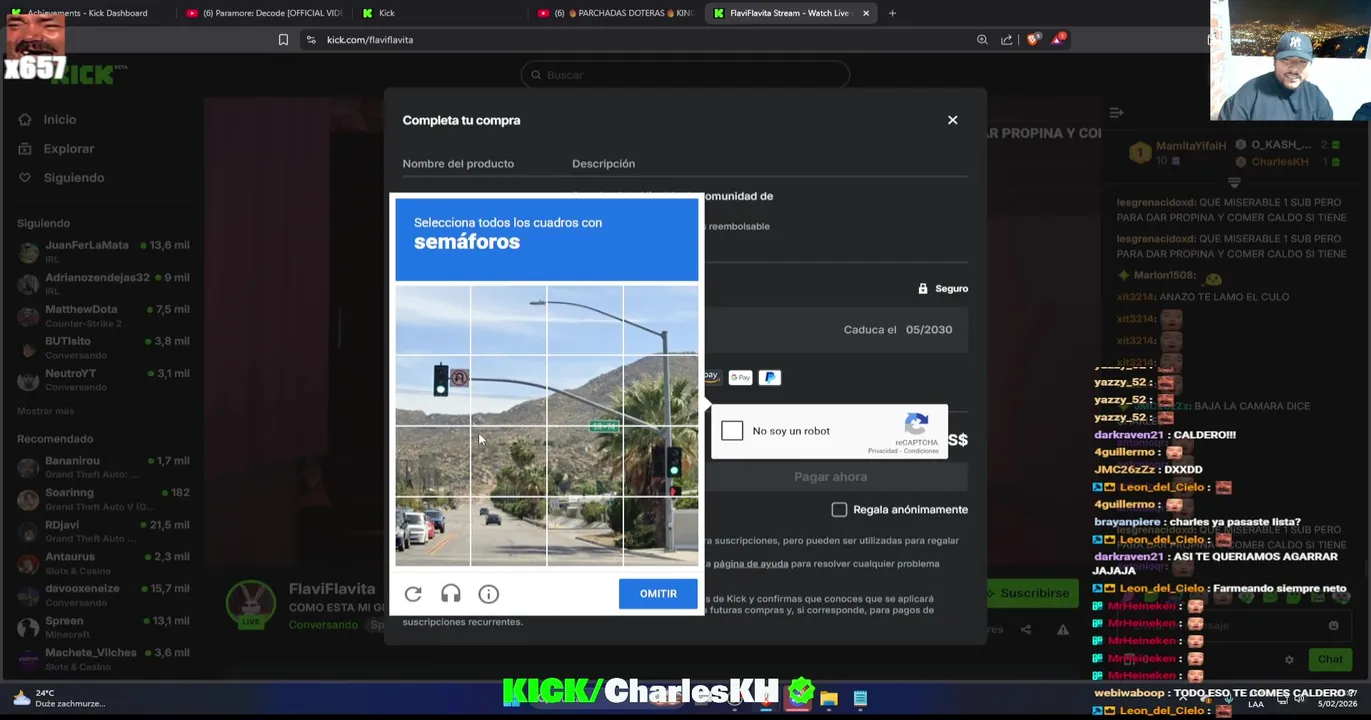Viewport: 1371px width, 720px height.
Task: Open Soarinng recommended channel
Action: coord(103,498)
